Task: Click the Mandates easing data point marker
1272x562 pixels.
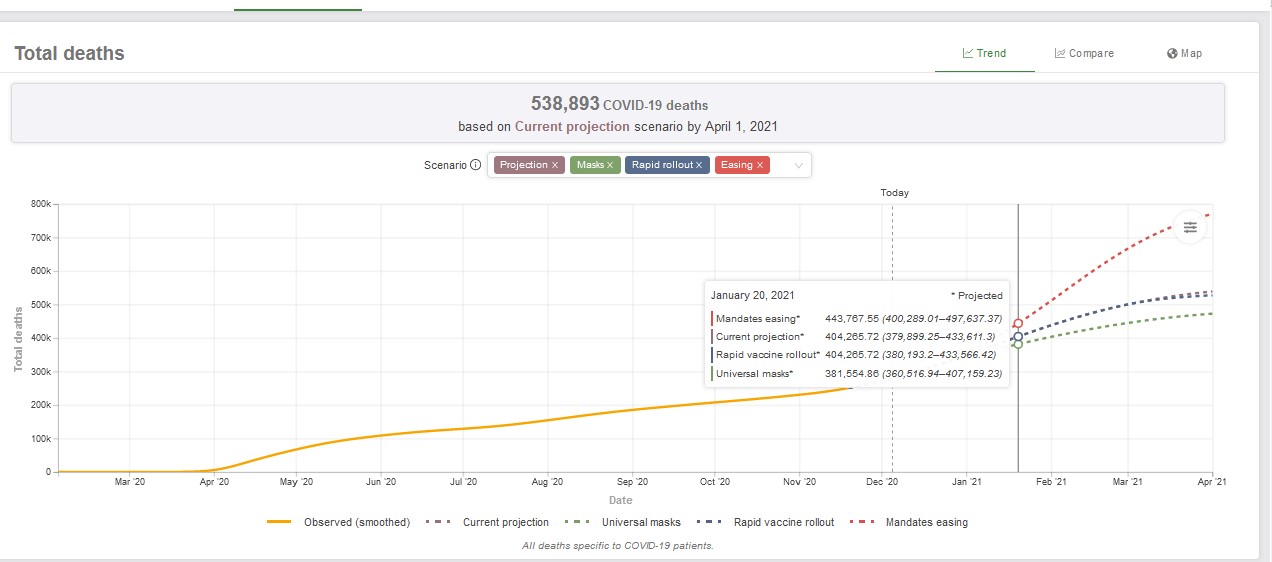Action: 1018,324
